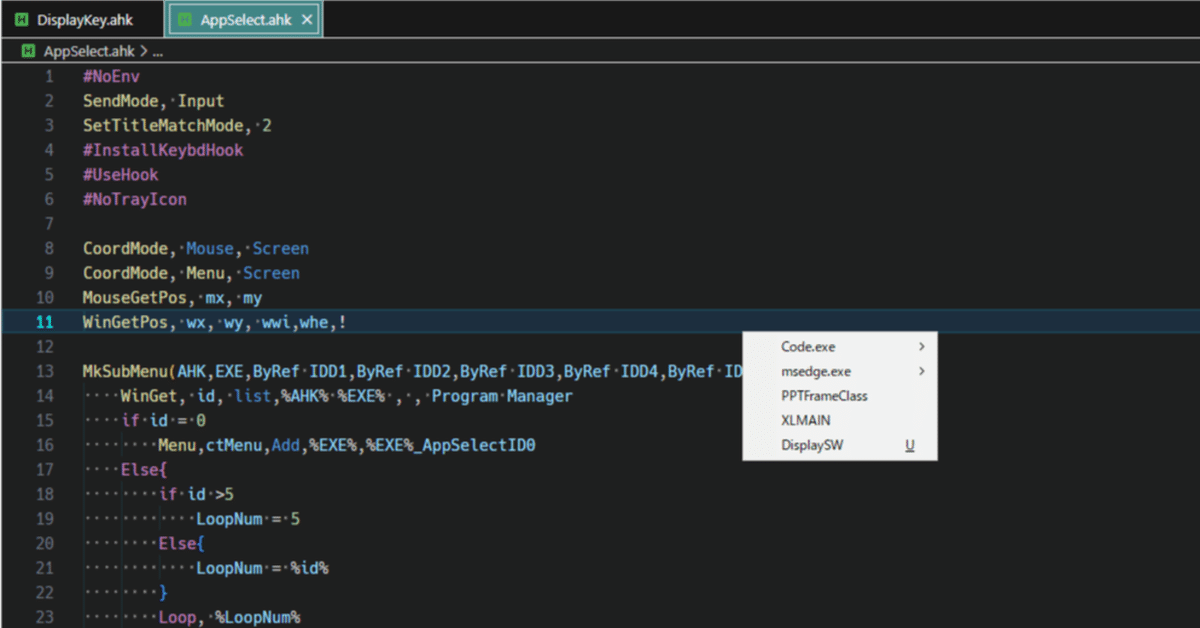This screenshot has height=628, width=1200.
Task: Switch to the DisplayKey.ahk tab
Action: tap(84, 20)
